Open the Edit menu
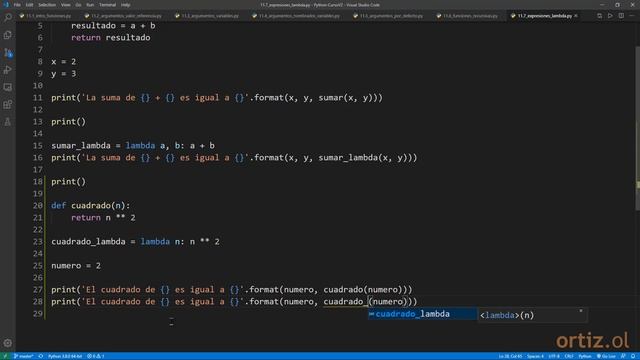The width and height of the screenshot is (640, 360). click(x=29, y=5)
